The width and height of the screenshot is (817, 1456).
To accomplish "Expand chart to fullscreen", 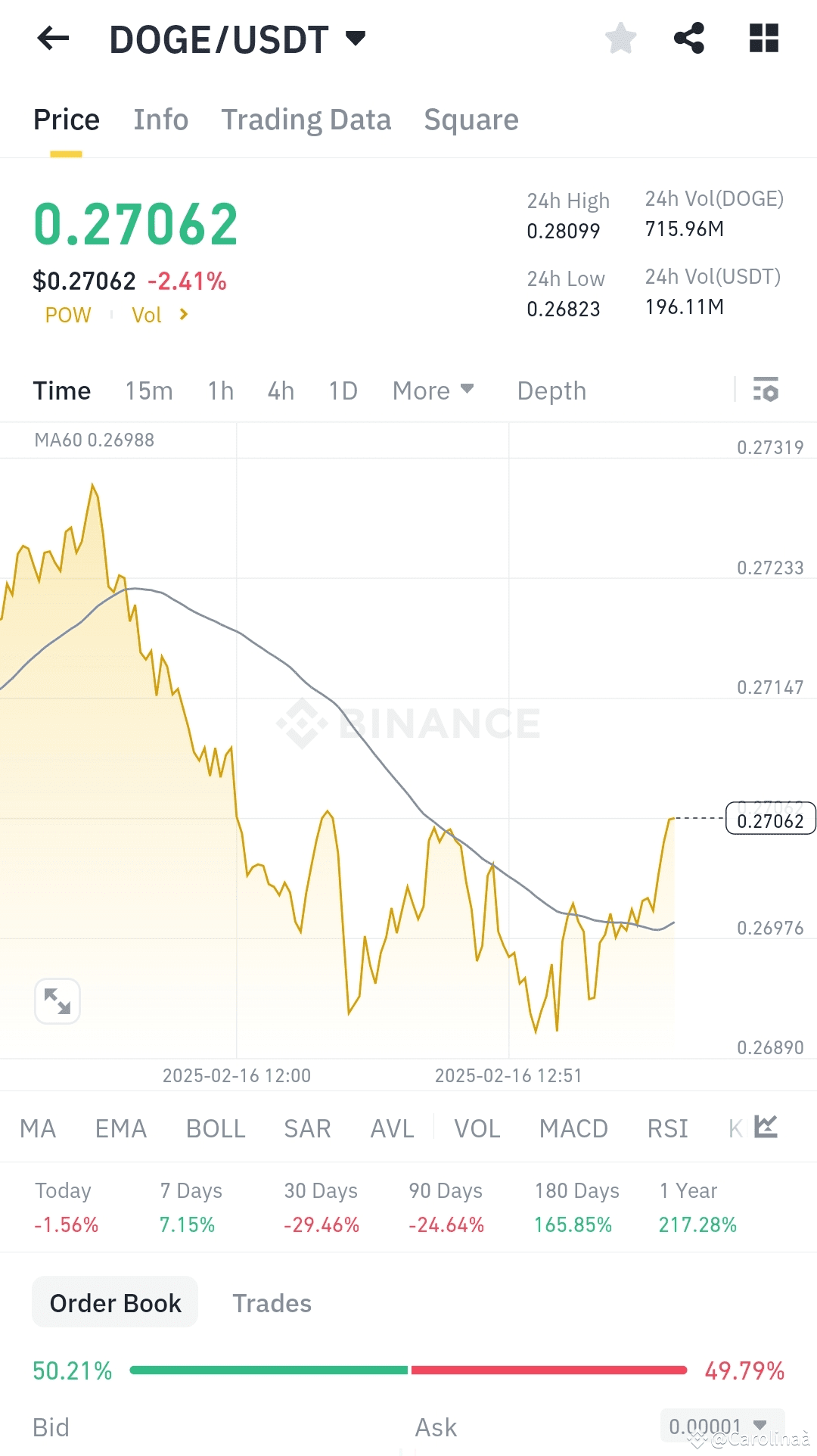I will click(57, 1001).
